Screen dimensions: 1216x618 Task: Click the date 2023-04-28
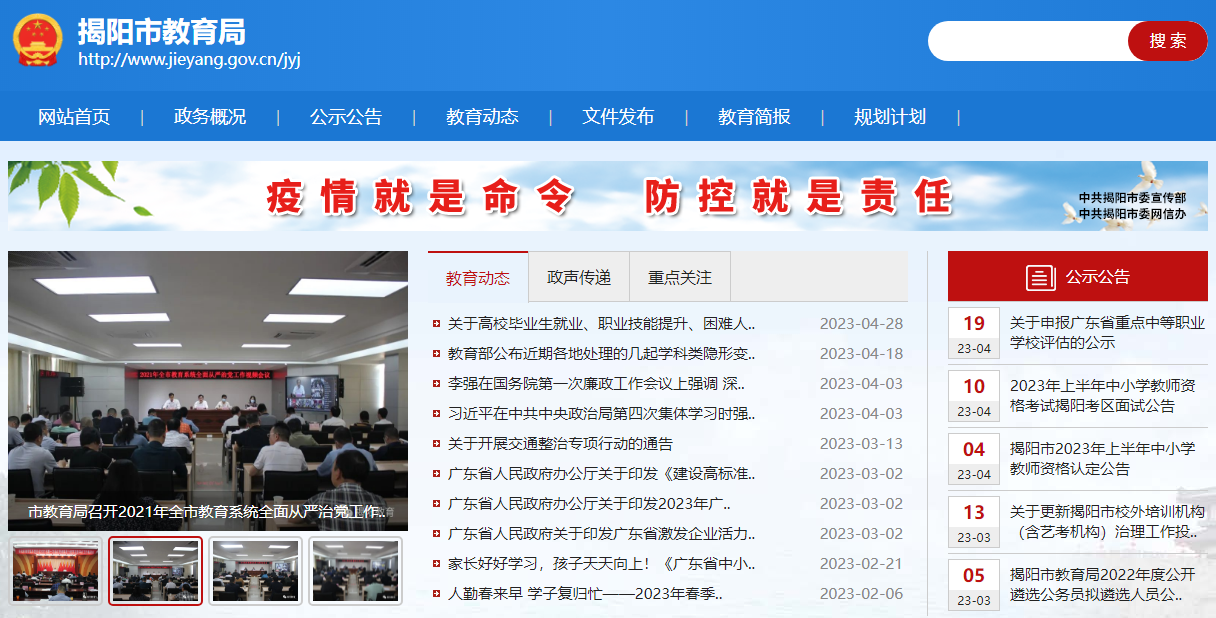tap(861, 324)
